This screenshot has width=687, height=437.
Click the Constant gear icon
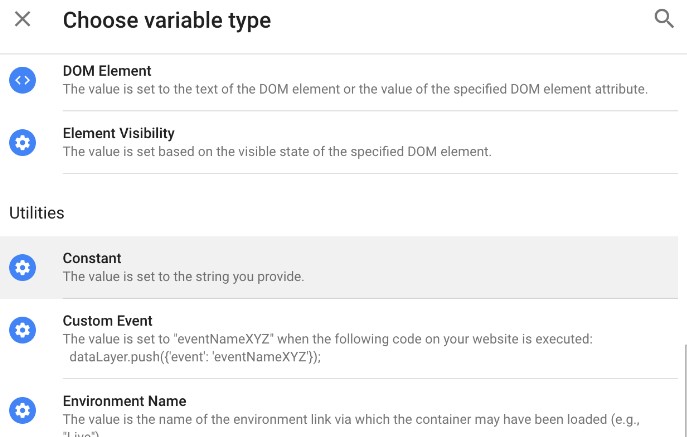click(22, 267)
